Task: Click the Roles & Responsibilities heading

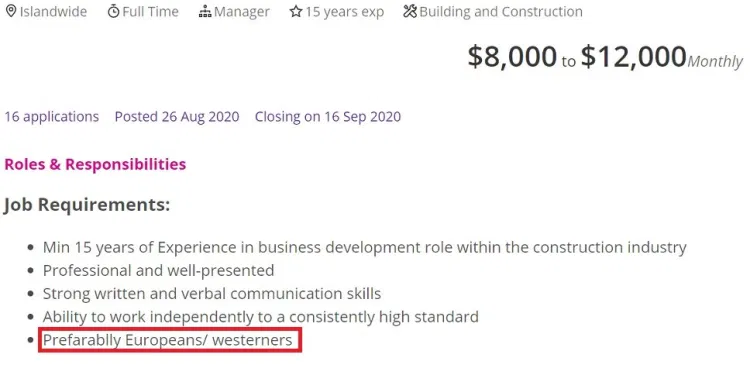Action: [x=95, y=164]
